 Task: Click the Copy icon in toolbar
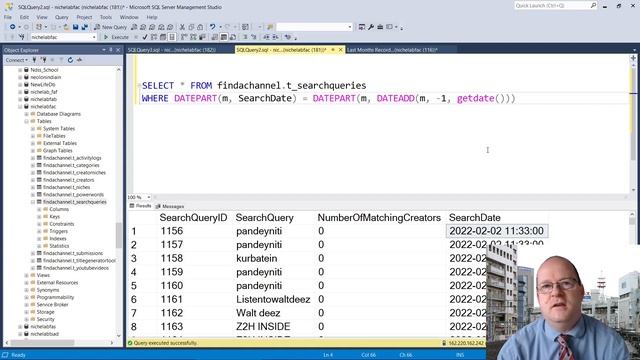point(191,27)
